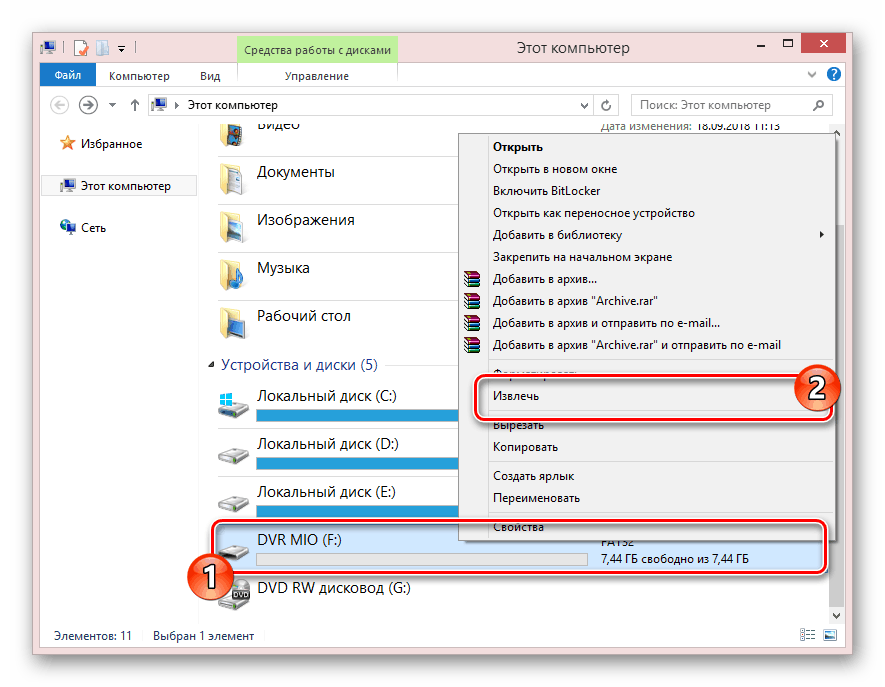Collapse the Devices and drives group

pos(211,366)
